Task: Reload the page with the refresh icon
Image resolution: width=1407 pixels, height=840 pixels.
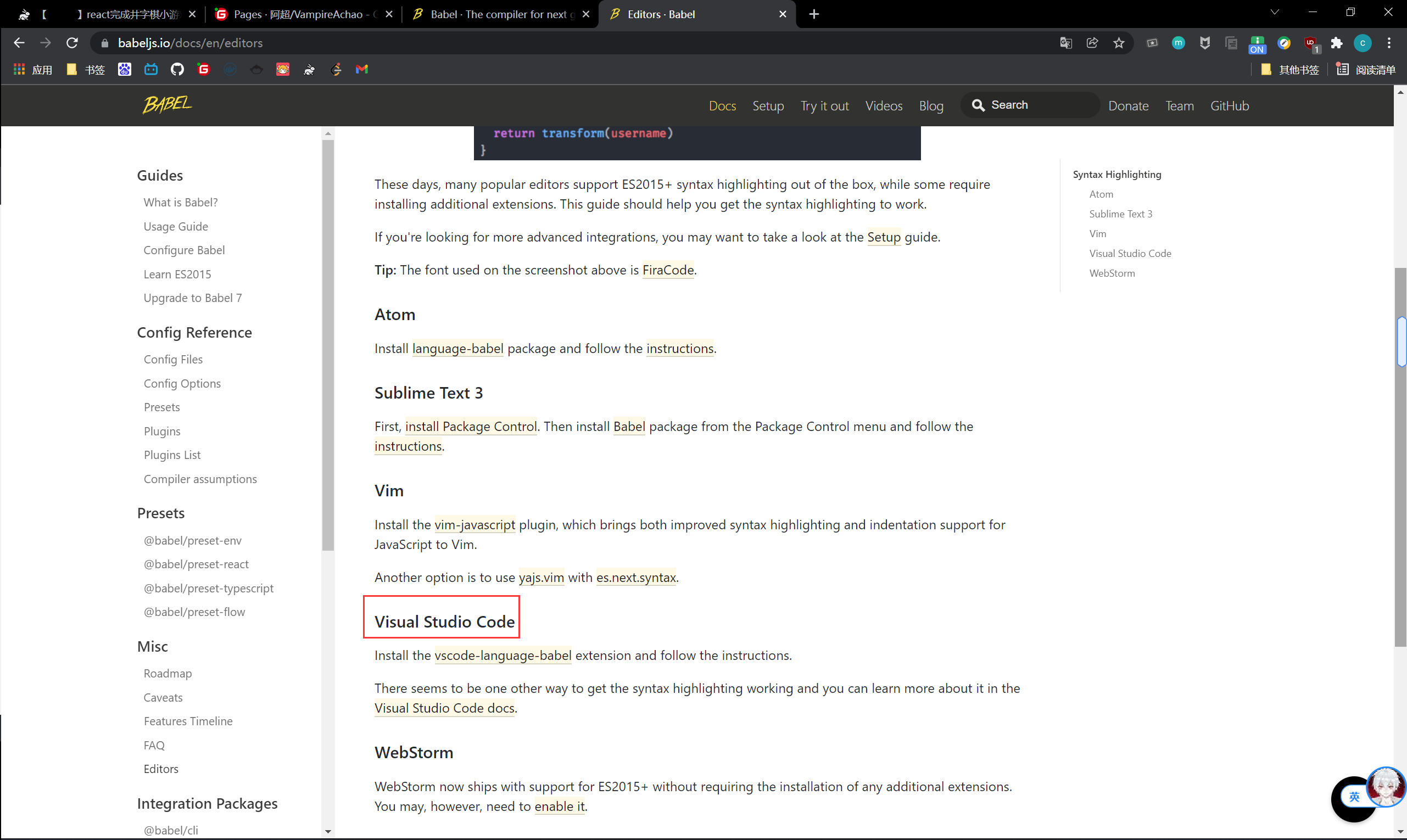Action: 72,43
